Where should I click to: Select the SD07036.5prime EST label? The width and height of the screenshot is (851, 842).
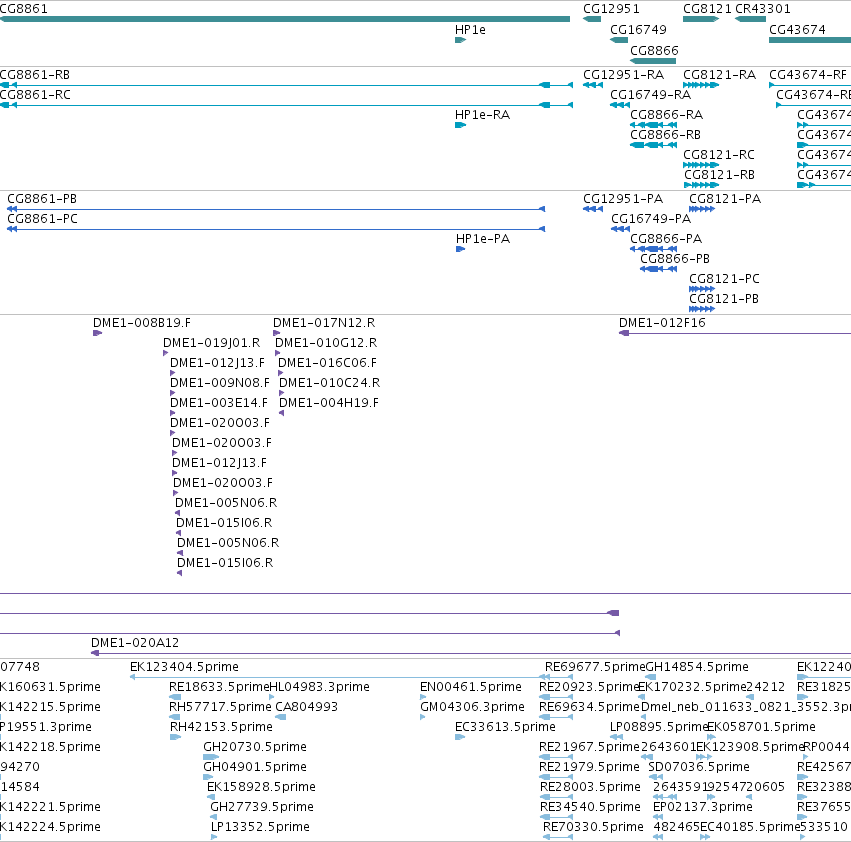tap(699, 767)
